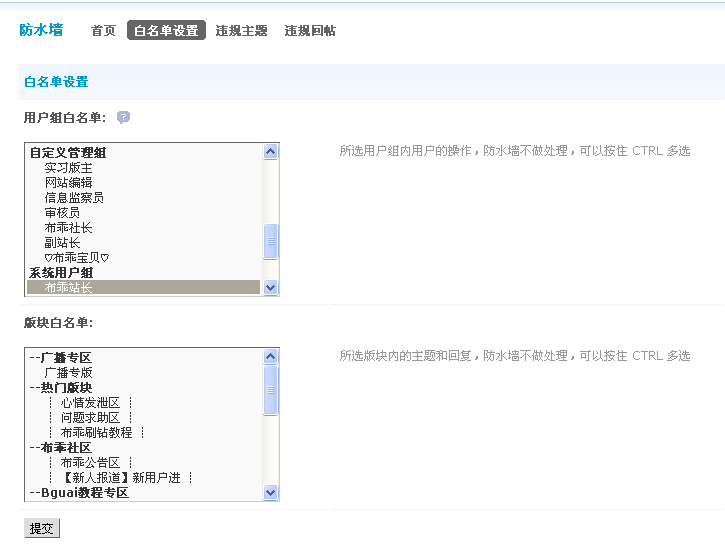This screenshot has width=725, height=556.
Task: Open the 违规主题 tab
Action: coord(241,31)
